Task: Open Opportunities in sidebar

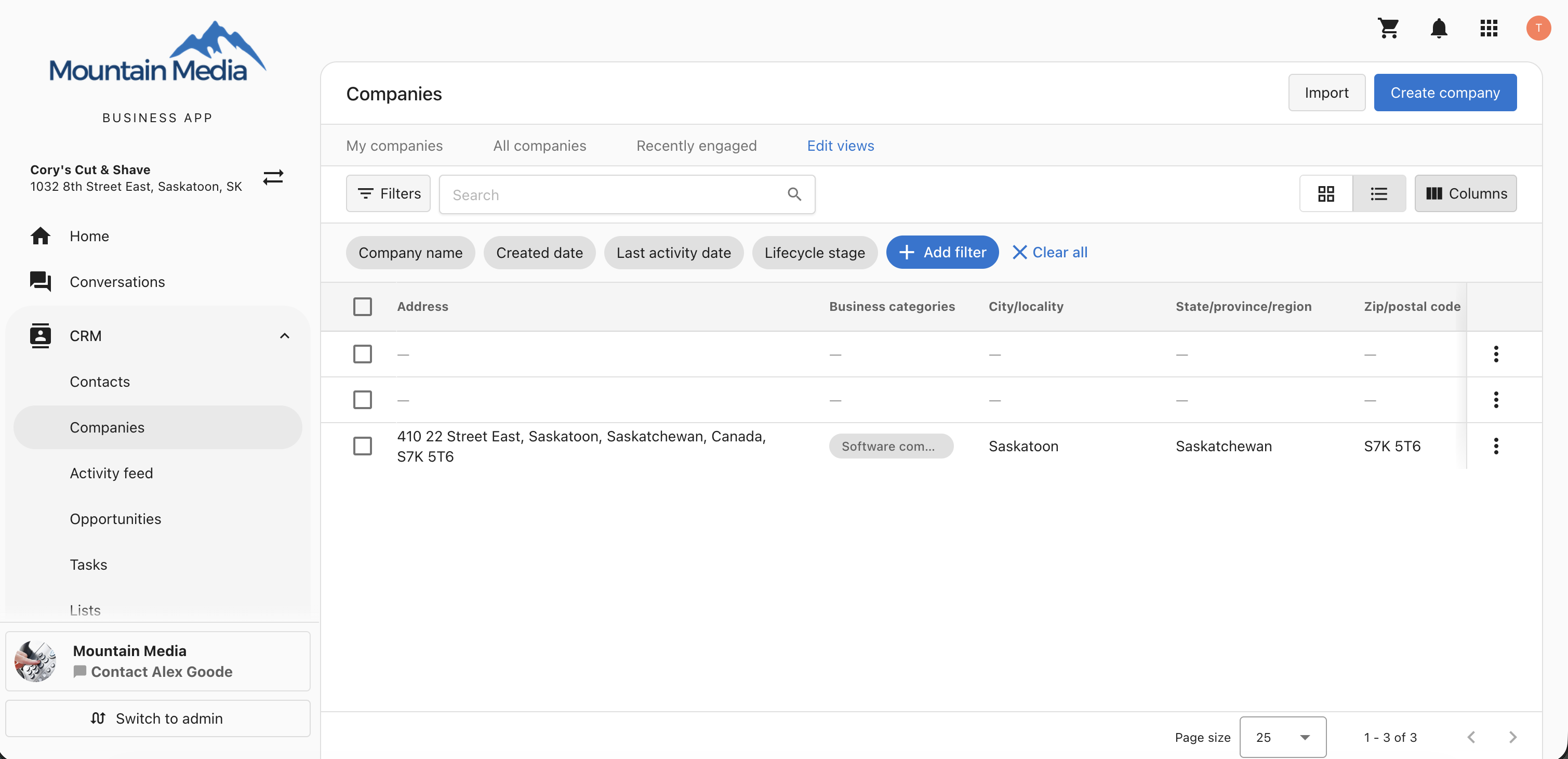Action: click(157, 518)
